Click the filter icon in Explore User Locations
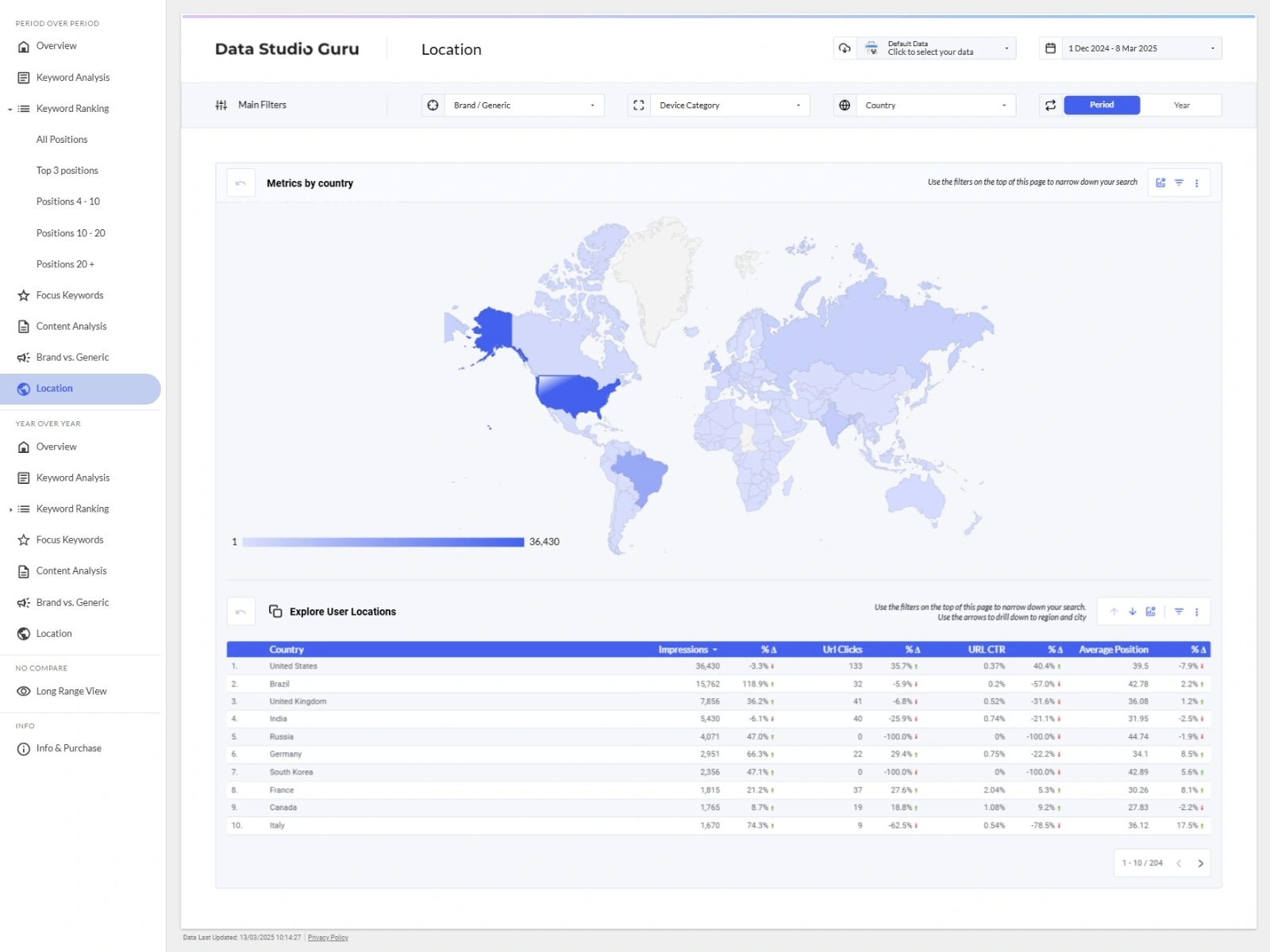The image size is (1270, 952). click(x=1179, y=612)
